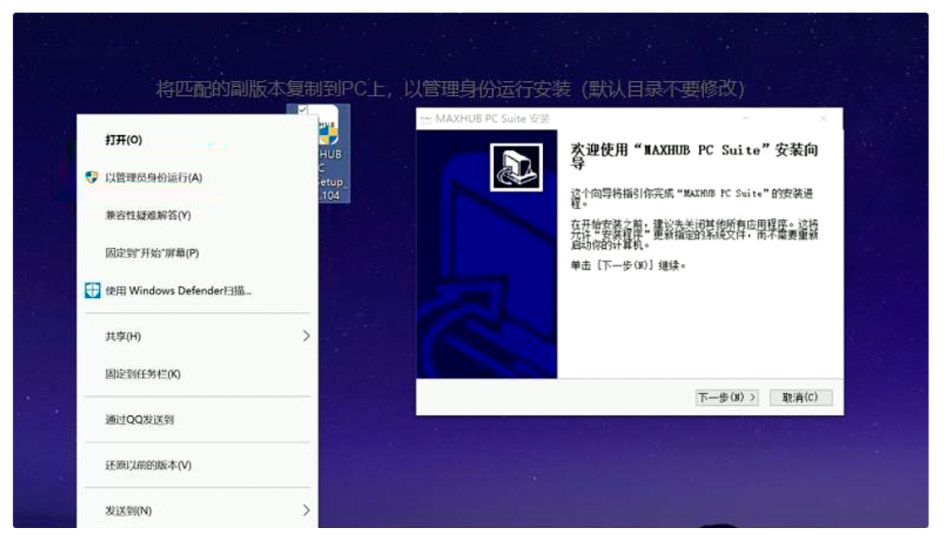
Task: Toggle the checkbox on the setup file icon
Action: tap(303, 110)
